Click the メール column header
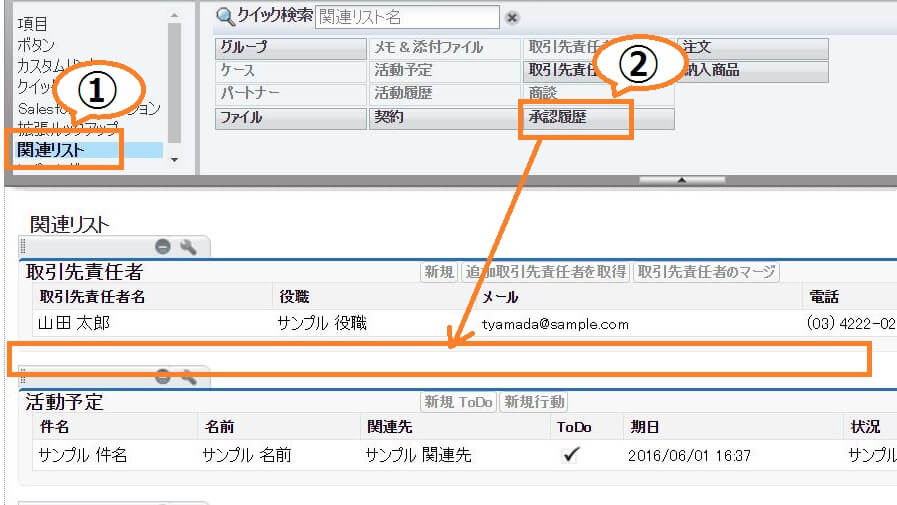The width and height of the screenshot is (897, 505). [x=500, y=297]
